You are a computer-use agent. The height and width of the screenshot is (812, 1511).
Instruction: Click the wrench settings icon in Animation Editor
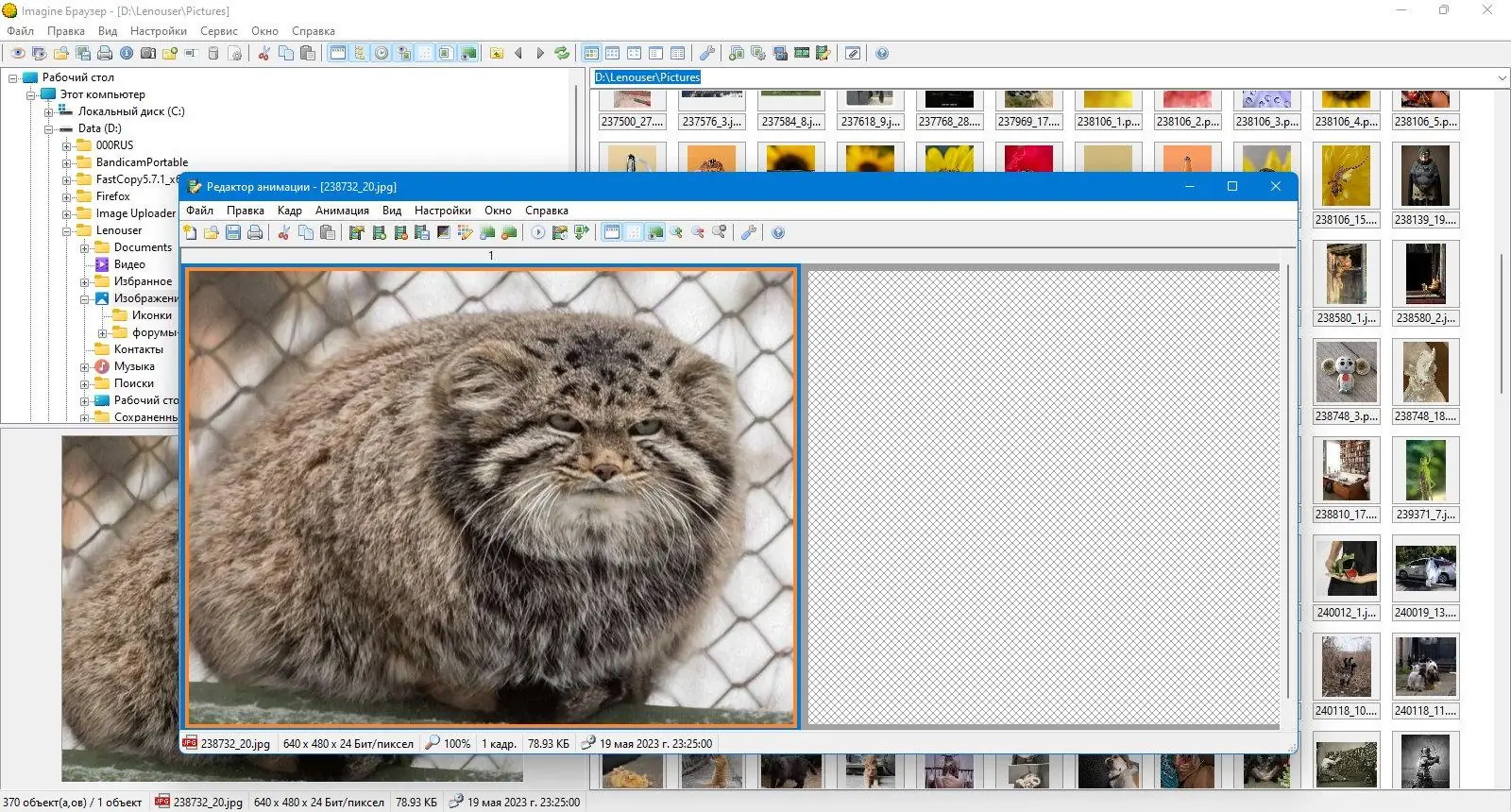tap(749, 232)
